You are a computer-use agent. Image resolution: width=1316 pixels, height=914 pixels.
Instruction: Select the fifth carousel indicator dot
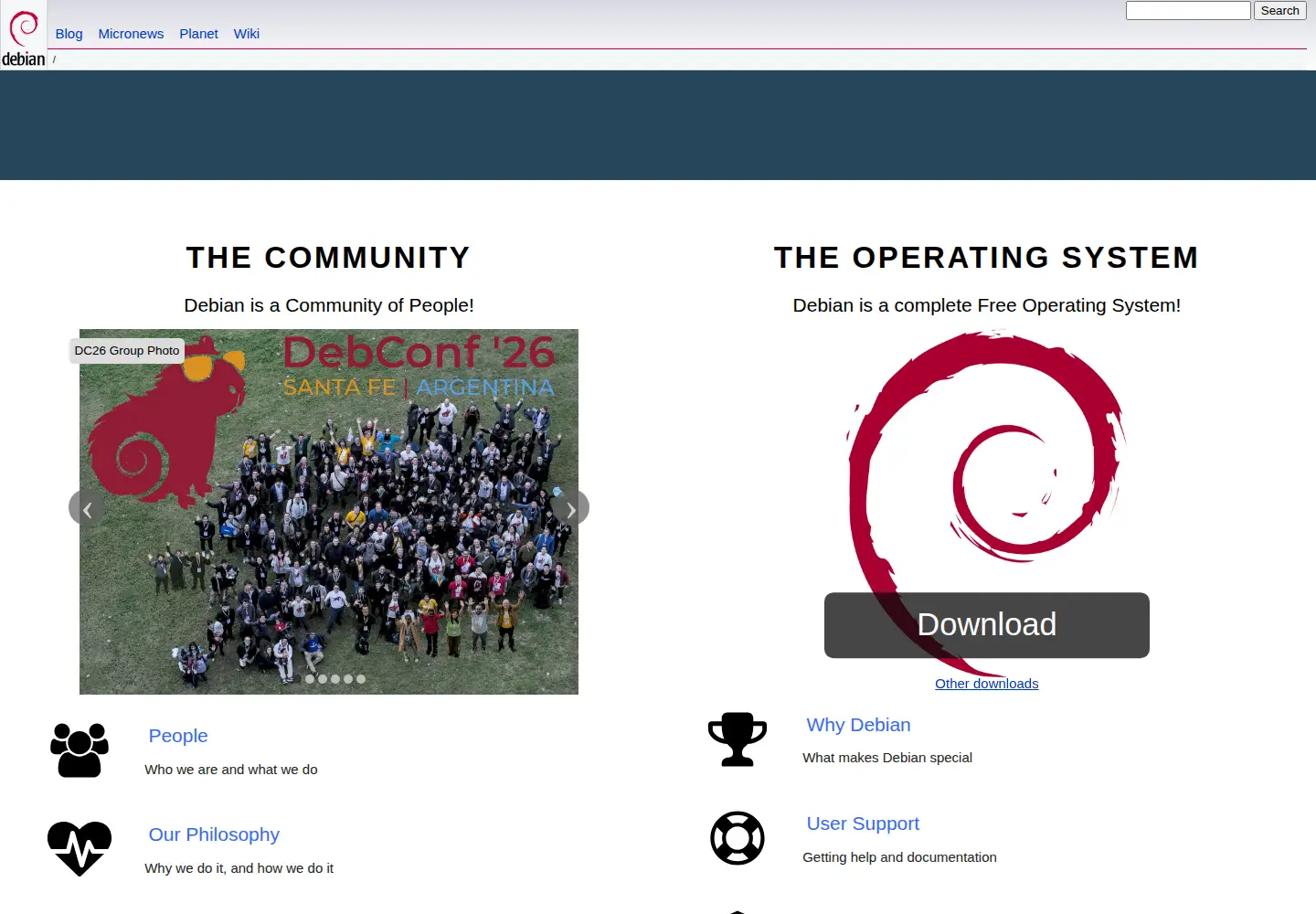[x=348, y=679]
